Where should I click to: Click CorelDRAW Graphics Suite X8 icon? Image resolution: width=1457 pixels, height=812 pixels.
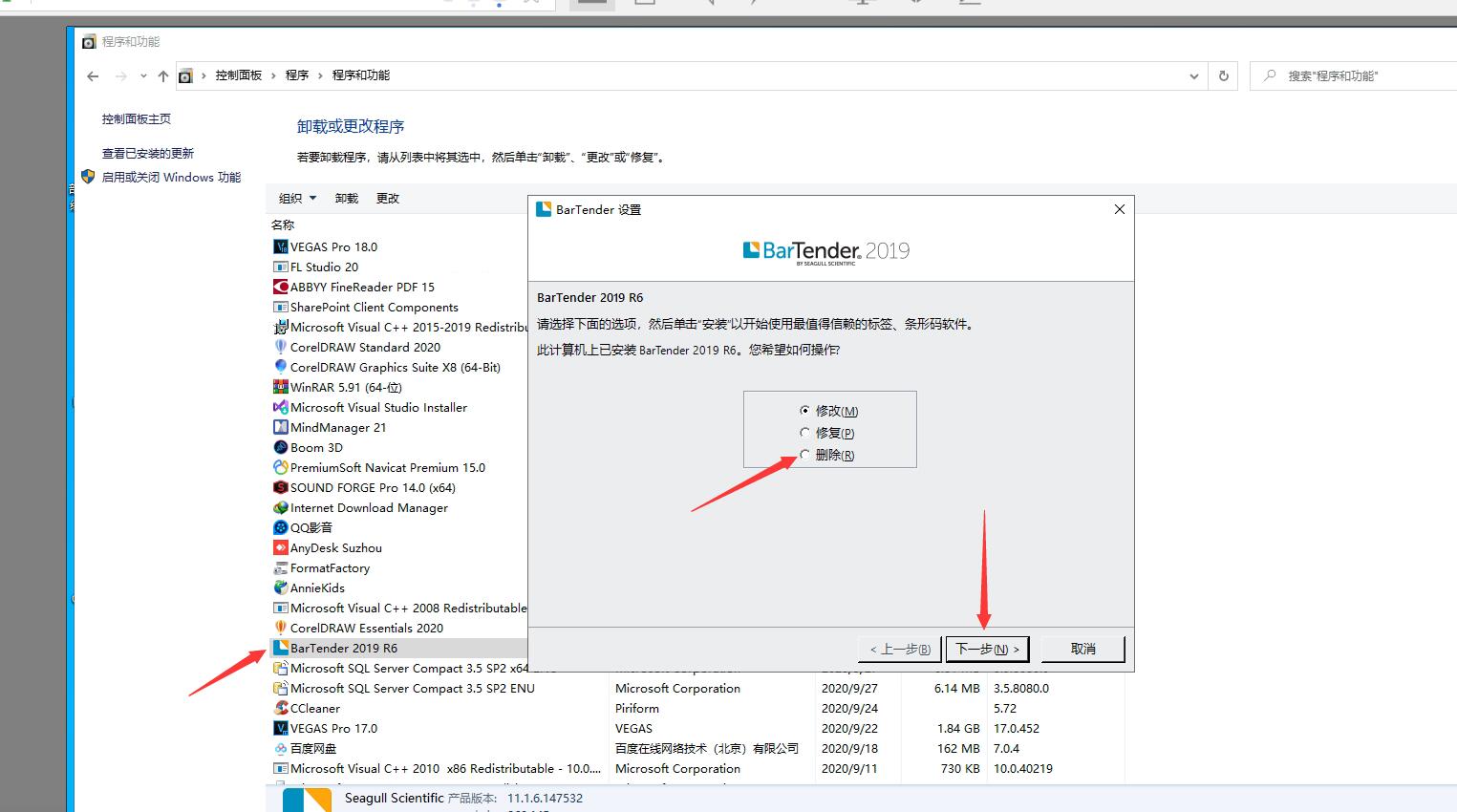click(x=280, y=367)
